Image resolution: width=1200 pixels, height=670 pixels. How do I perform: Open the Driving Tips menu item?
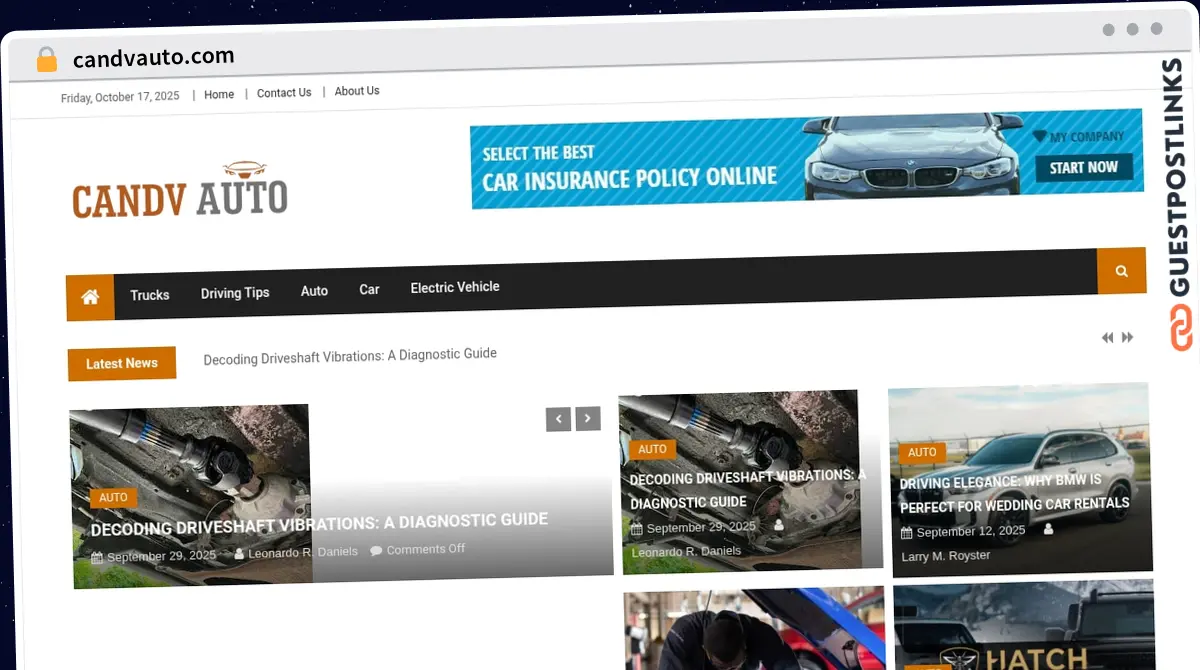point(235,293)
